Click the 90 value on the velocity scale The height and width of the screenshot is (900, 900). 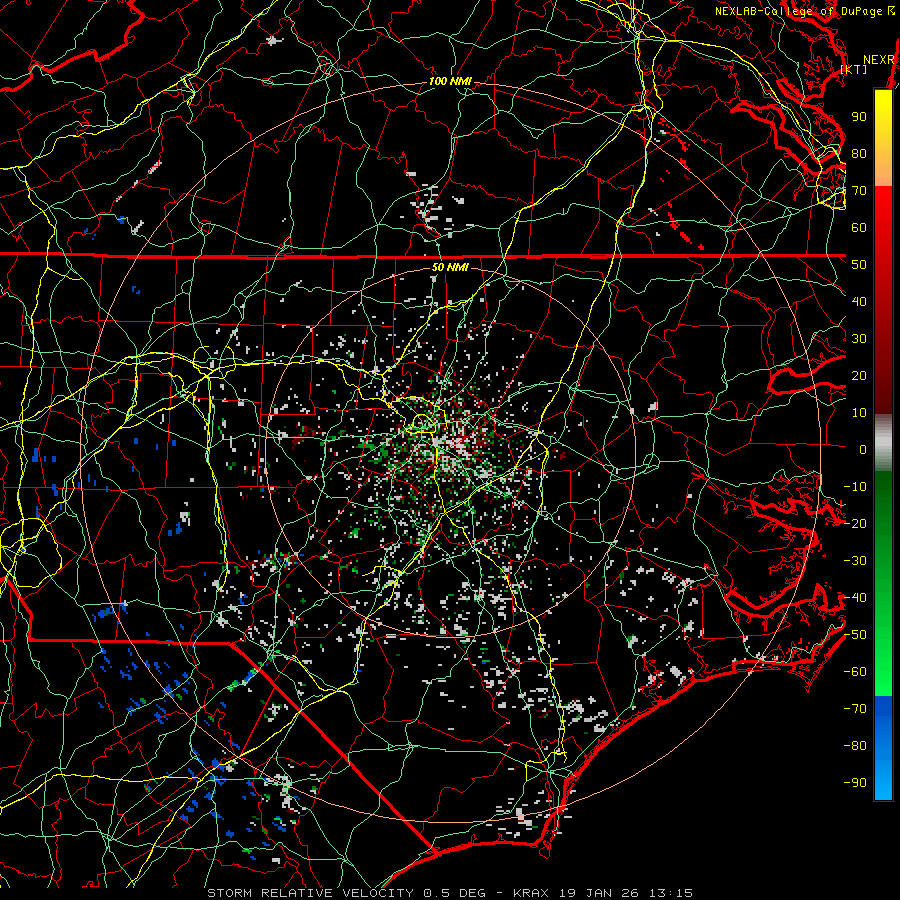click(859, 117)
